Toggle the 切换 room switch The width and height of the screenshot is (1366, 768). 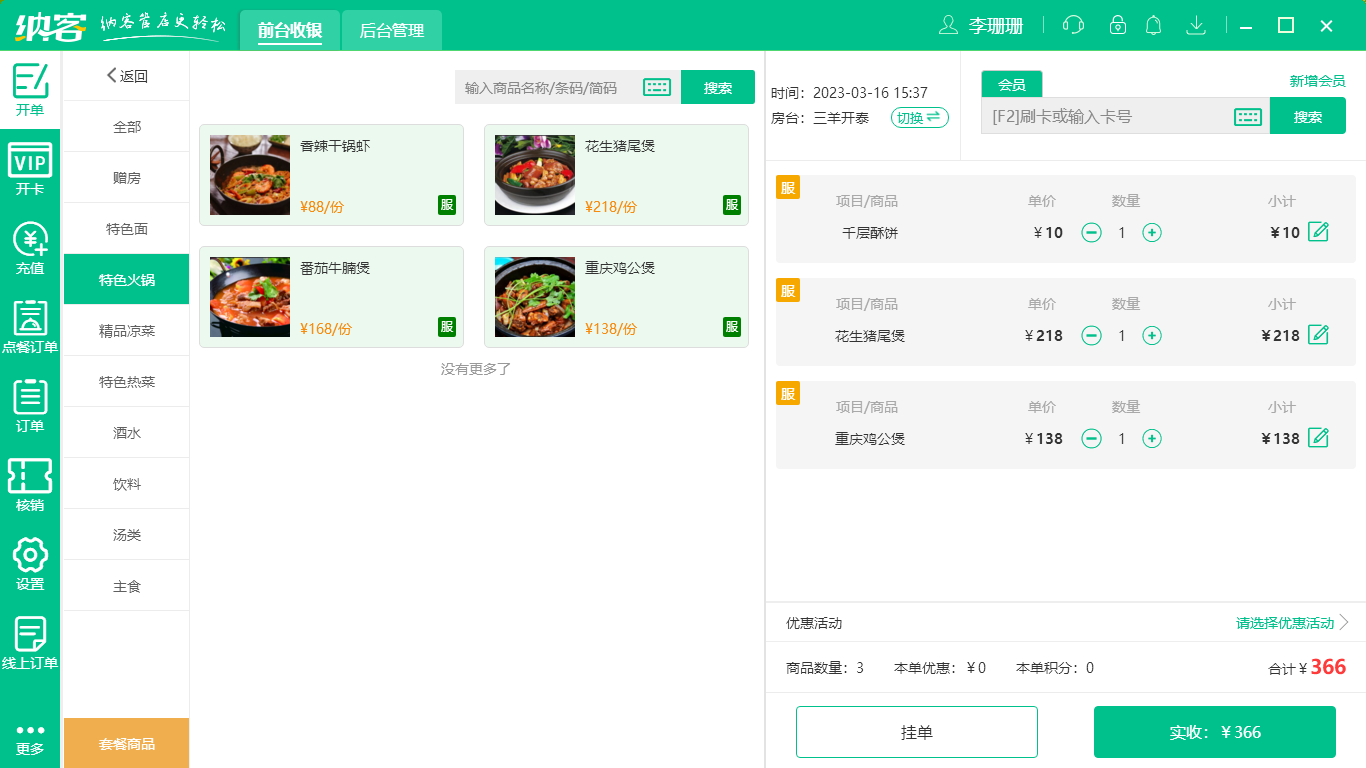pos(918,117)
